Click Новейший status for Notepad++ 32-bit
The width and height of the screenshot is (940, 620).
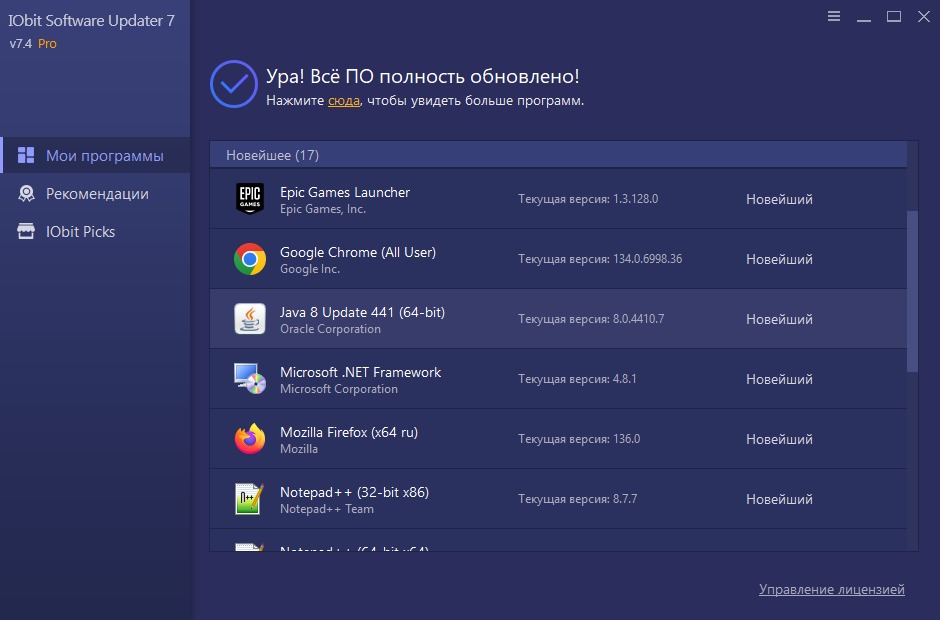[x=779, y=499]
